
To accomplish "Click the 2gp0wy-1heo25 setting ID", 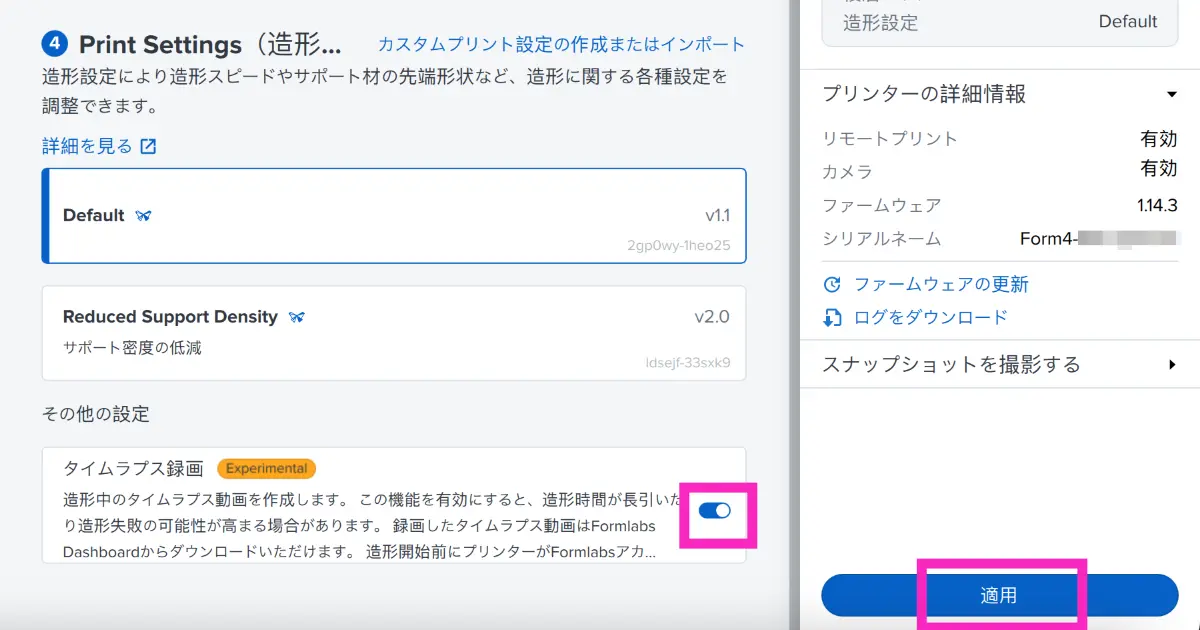I will [x=679, y=244].
